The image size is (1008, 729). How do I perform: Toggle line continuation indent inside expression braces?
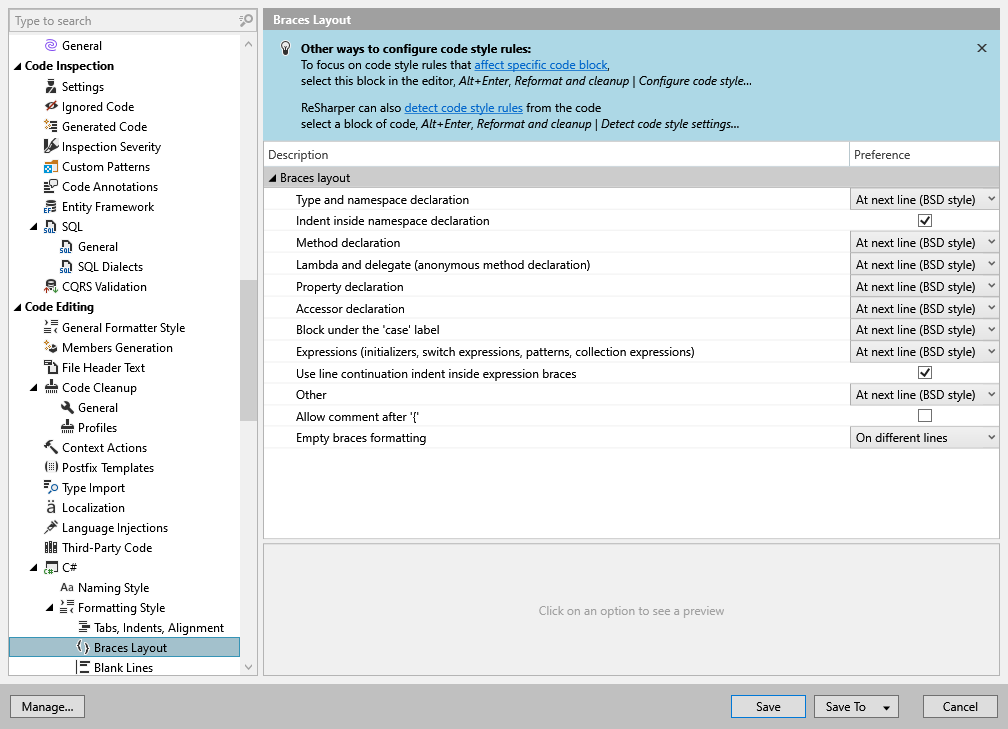(924, 373)
